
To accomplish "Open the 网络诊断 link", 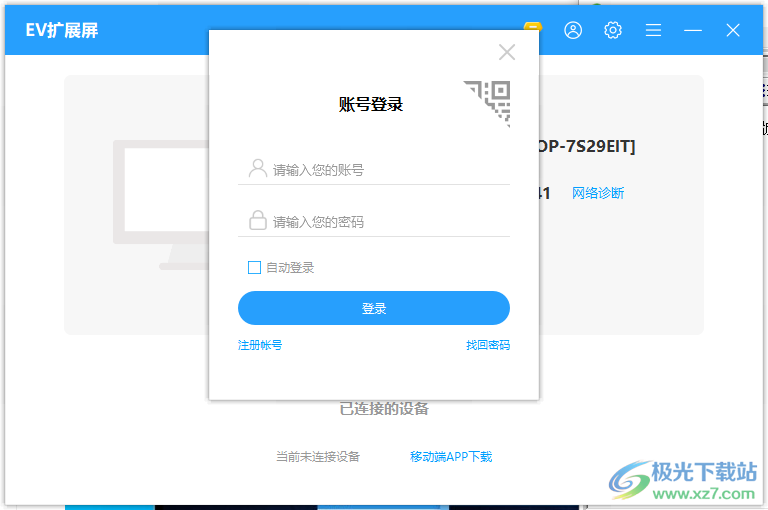I will (x=598, y=193).
